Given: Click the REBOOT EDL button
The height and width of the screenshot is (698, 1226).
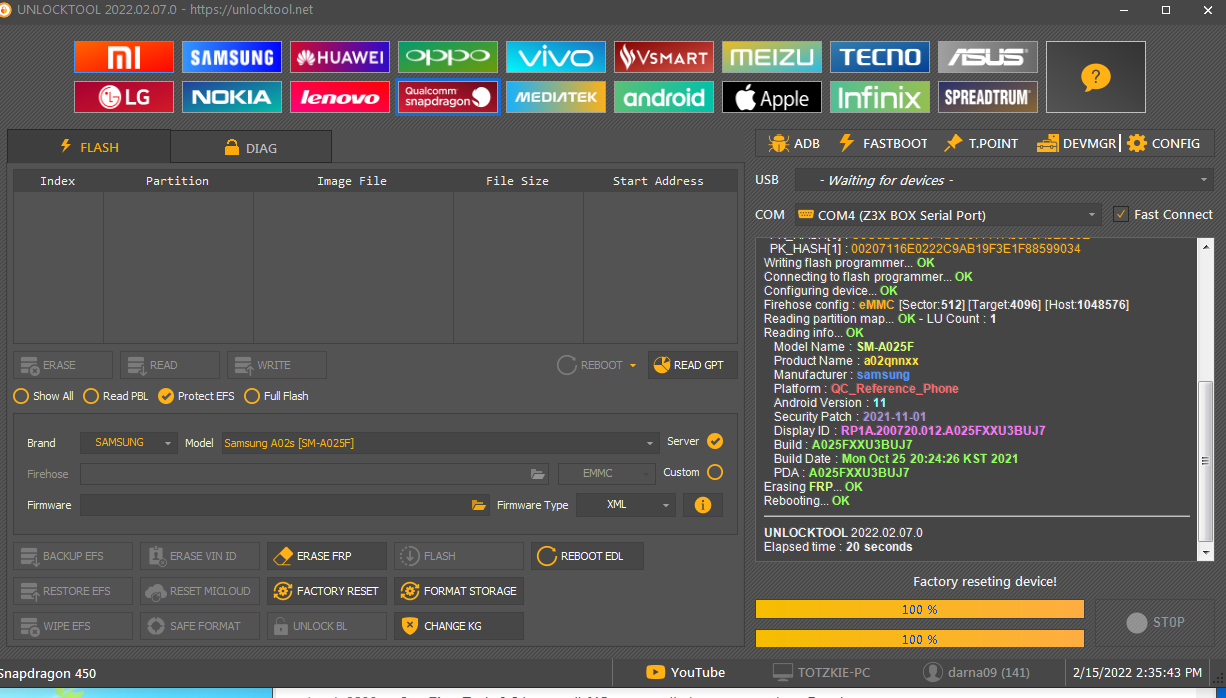Looking at the screenshot, I should pos(588,556).
